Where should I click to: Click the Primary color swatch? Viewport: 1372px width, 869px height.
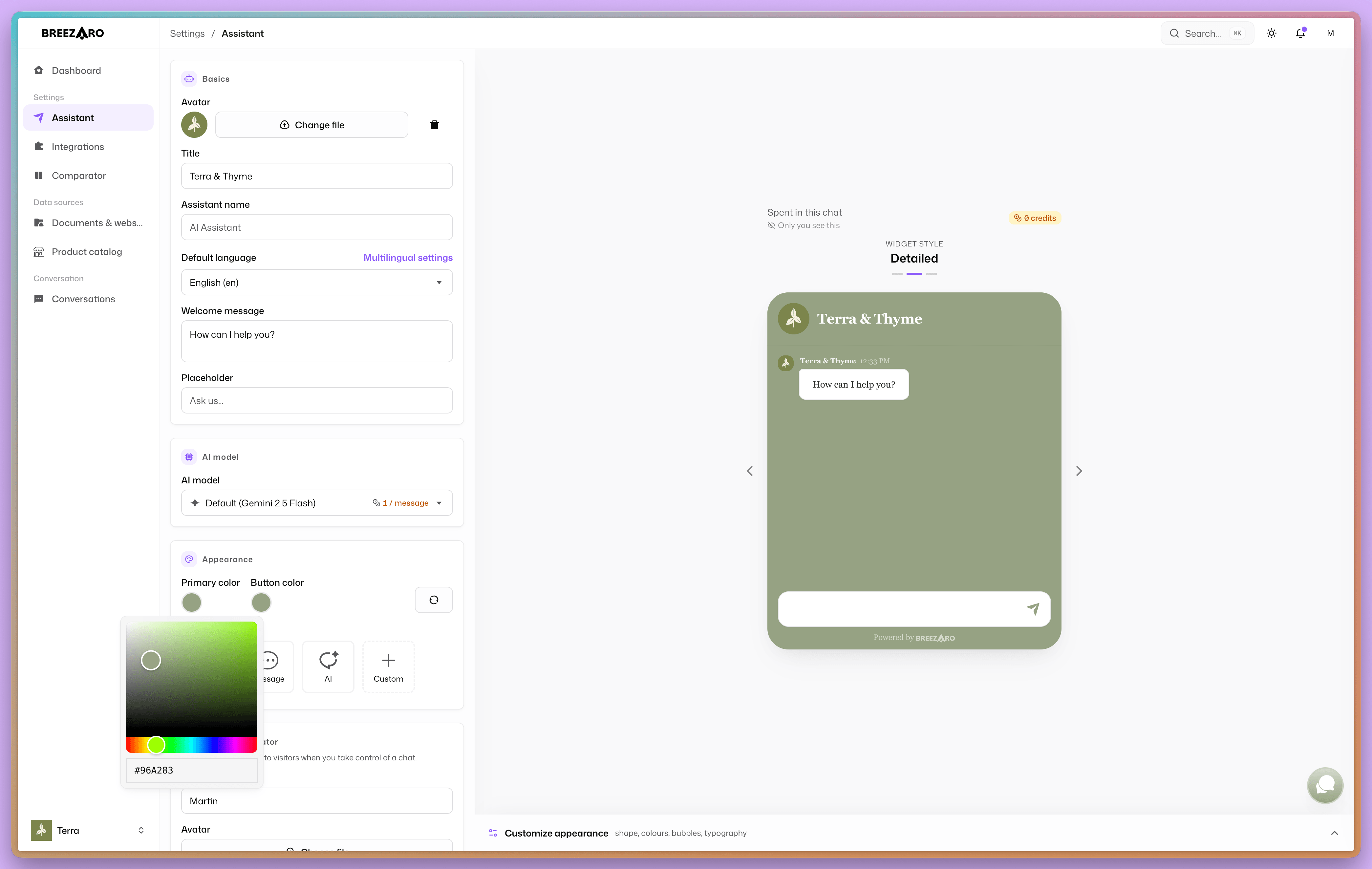191,602
